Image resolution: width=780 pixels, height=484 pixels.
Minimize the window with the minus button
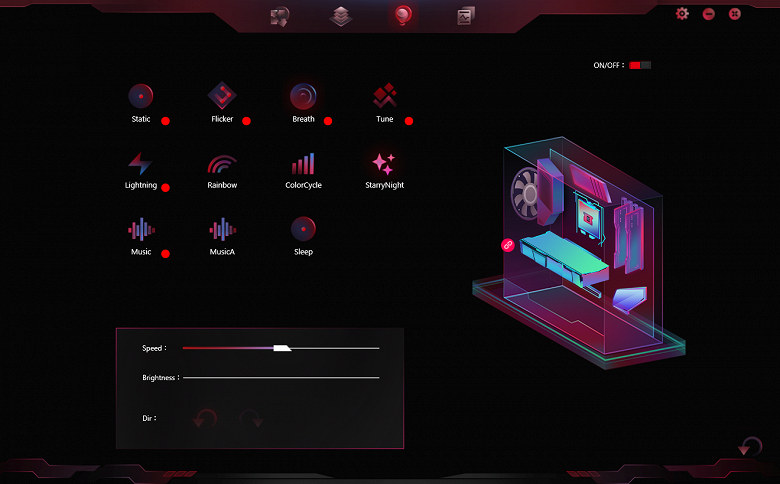click(708, 14)
